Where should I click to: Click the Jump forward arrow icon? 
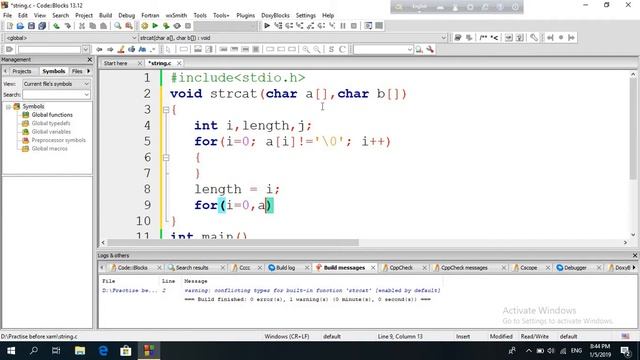pyautogui.click(x=110, y=49)
